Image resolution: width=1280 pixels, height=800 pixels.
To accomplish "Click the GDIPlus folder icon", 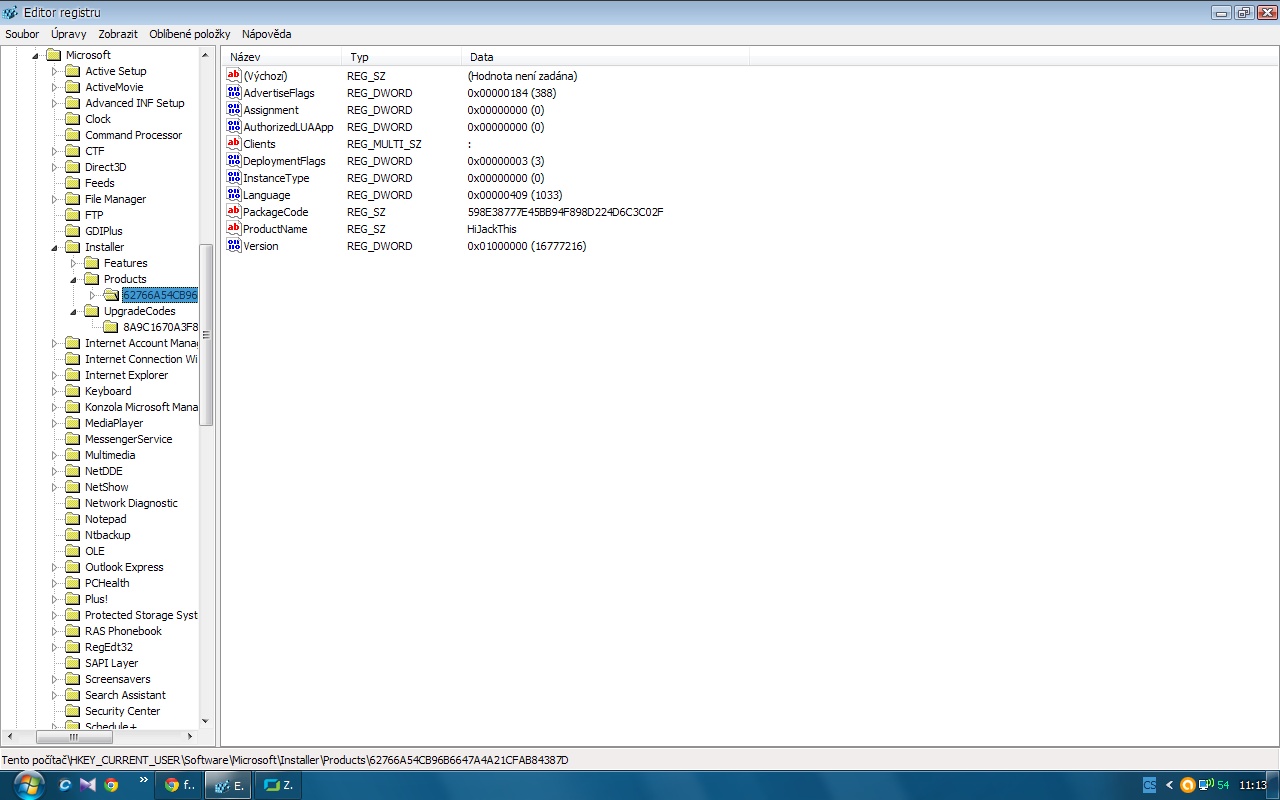I will (x=72, y=231).
